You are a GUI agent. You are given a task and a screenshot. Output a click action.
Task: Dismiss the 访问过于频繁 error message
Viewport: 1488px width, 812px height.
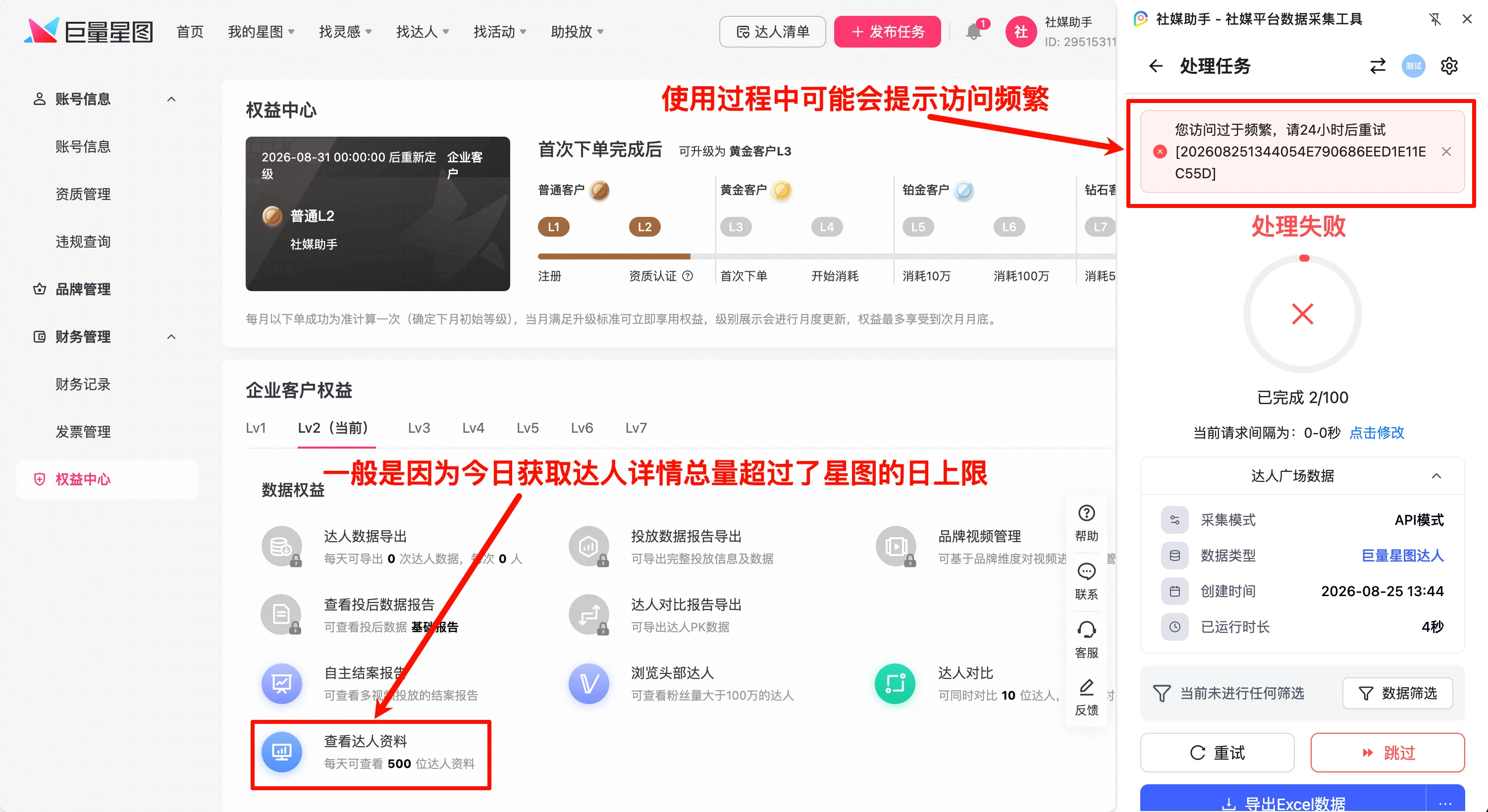(1446, 152)
